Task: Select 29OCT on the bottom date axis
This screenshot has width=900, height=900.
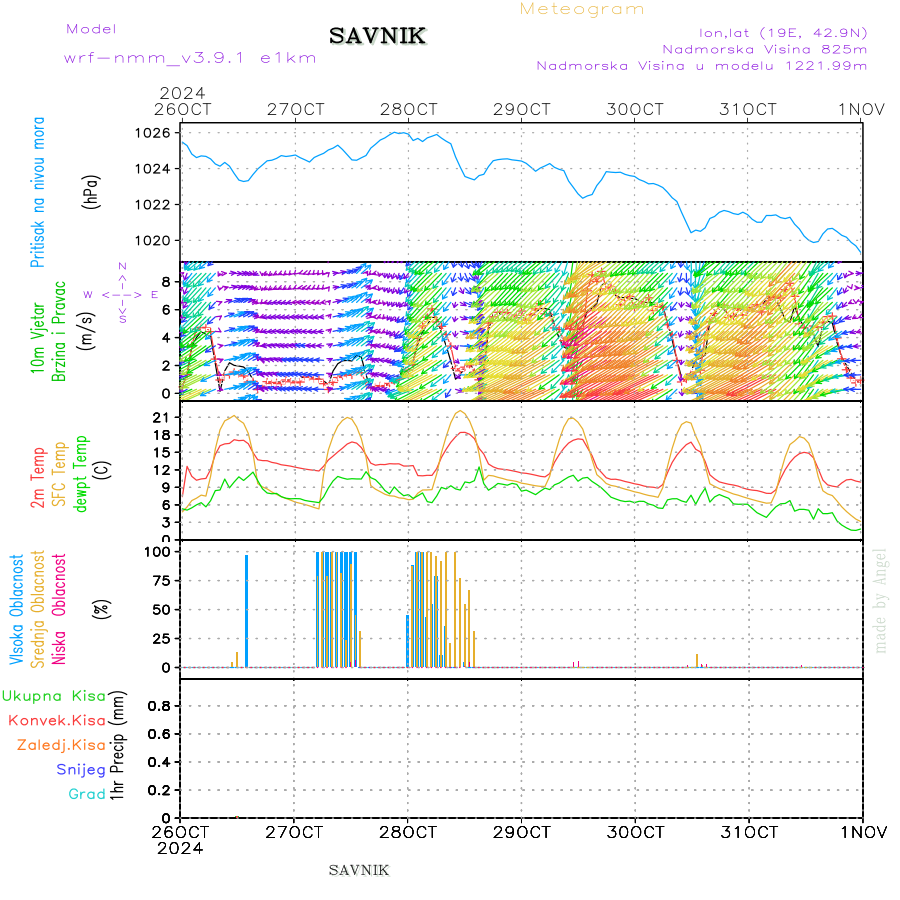Action: pos(521,832)
